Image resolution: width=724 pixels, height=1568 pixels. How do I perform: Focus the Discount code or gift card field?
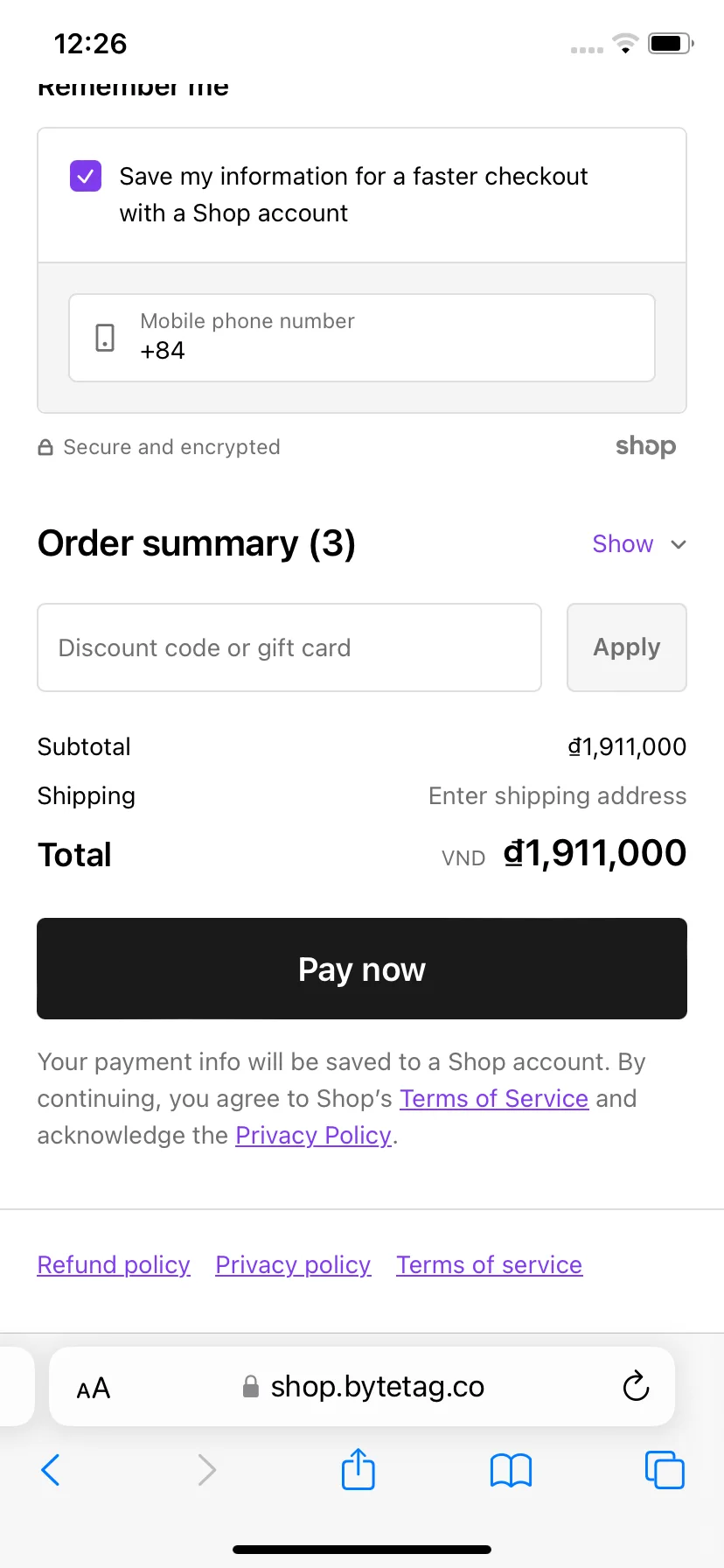[289, 647]
